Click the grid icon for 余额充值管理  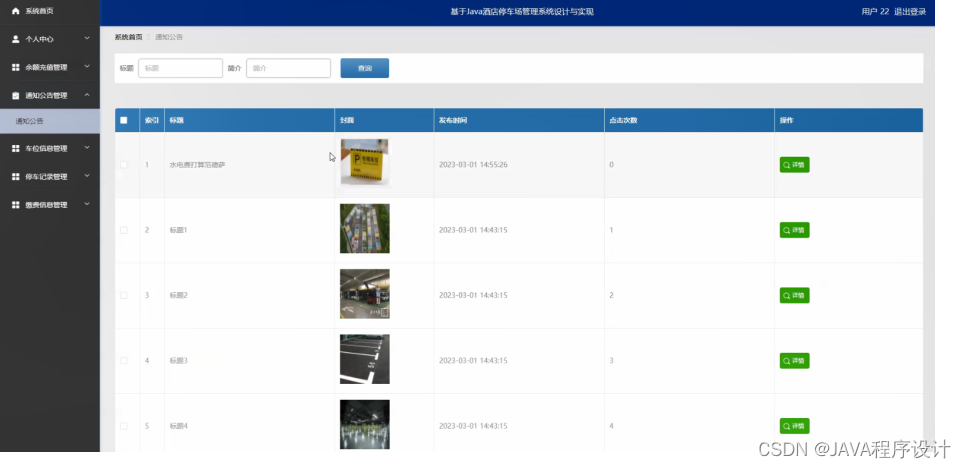point(16,67)
